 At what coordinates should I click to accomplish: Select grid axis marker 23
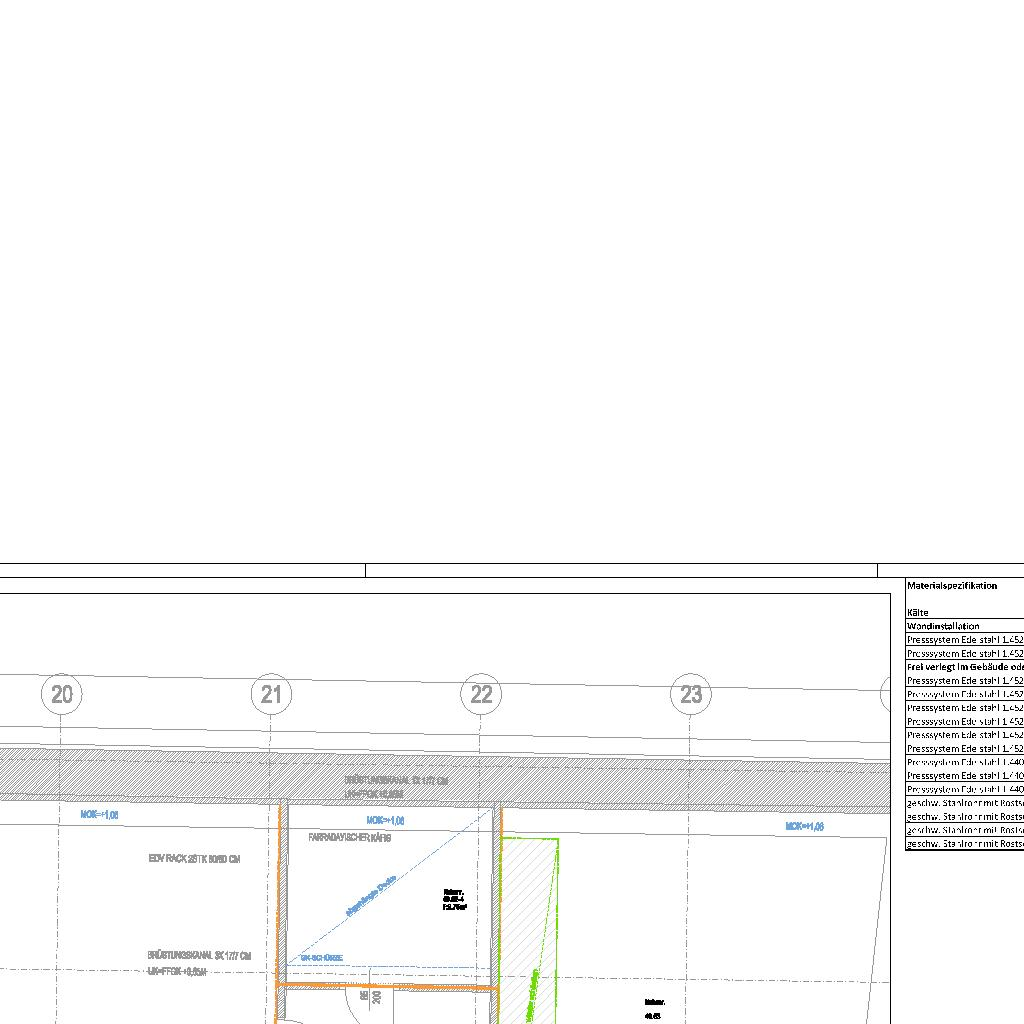click(x=691, y=694)
